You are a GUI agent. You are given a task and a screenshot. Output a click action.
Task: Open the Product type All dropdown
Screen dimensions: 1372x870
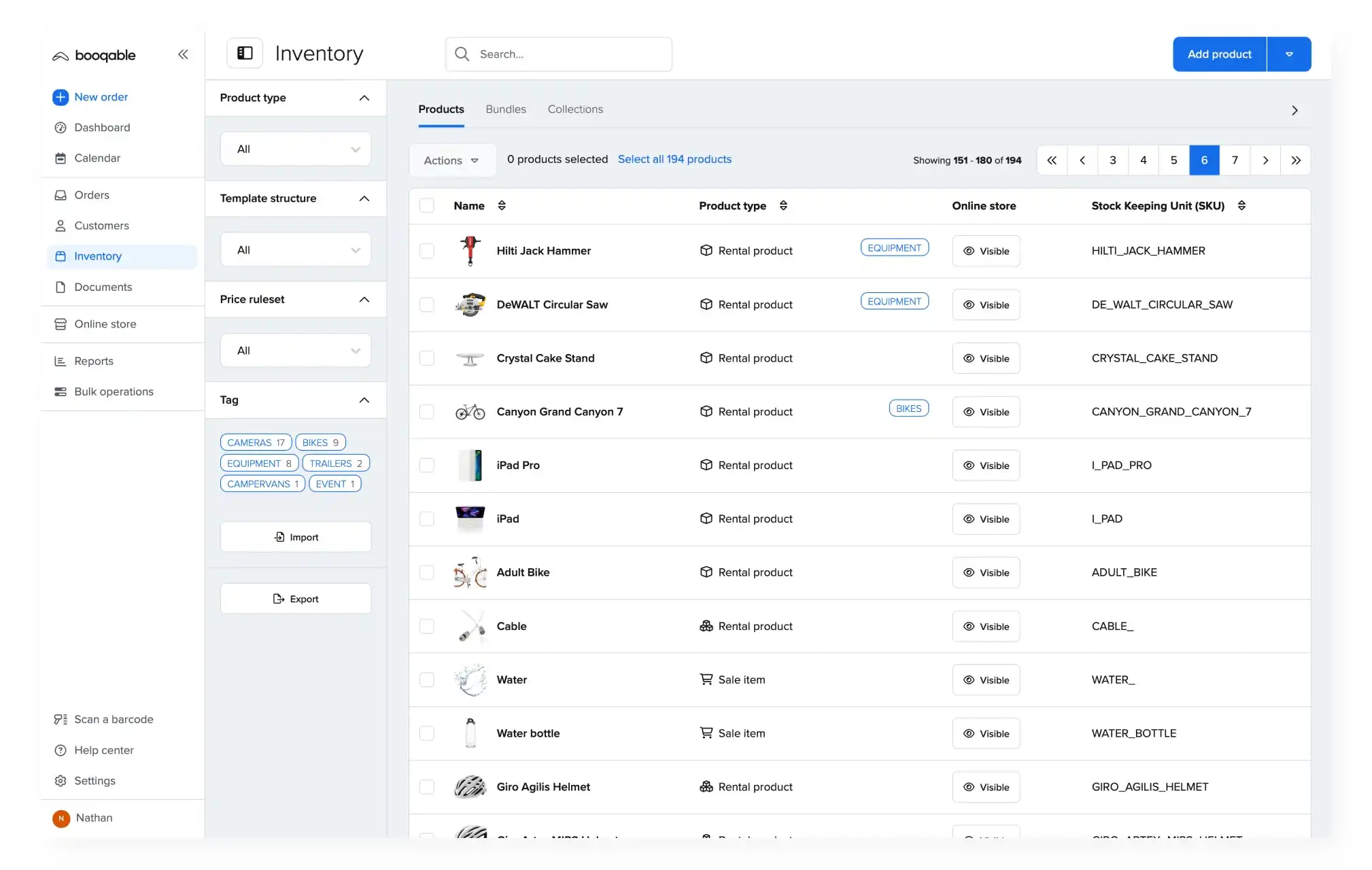[x=296, y=149]
